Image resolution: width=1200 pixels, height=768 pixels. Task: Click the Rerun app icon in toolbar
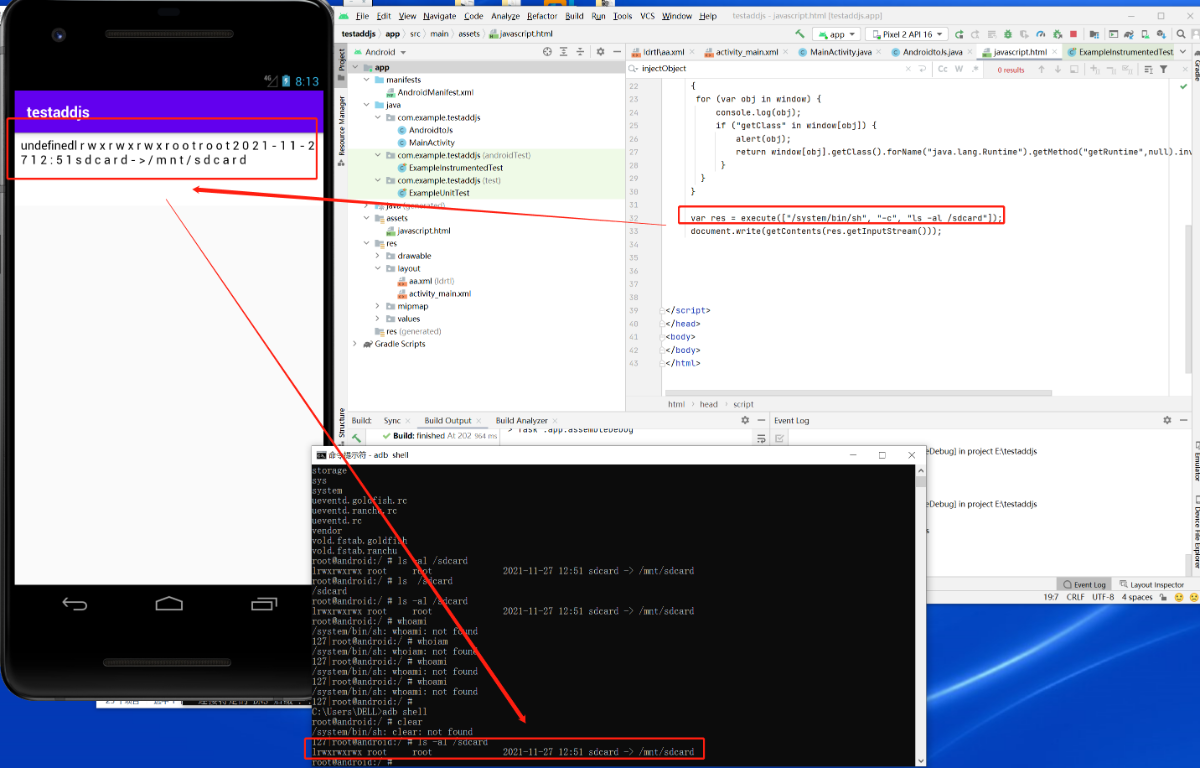[x=959, y=34]
